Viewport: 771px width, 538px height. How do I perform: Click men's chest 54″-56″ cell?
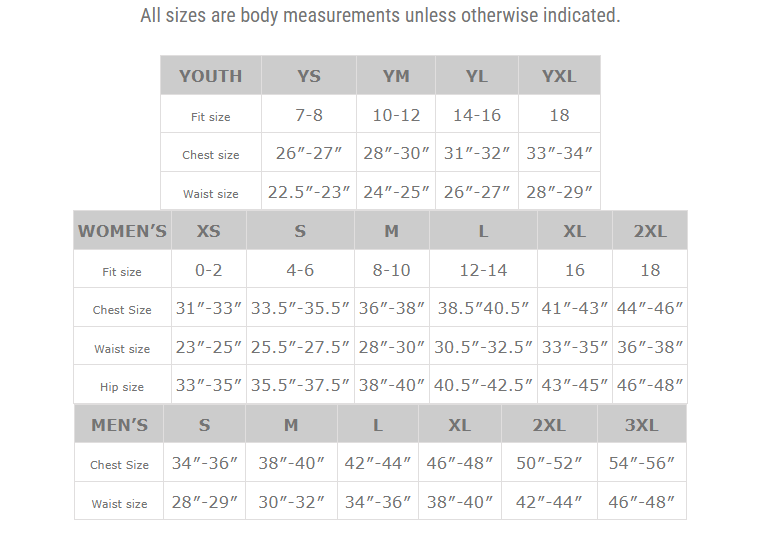tap(641, 463)
